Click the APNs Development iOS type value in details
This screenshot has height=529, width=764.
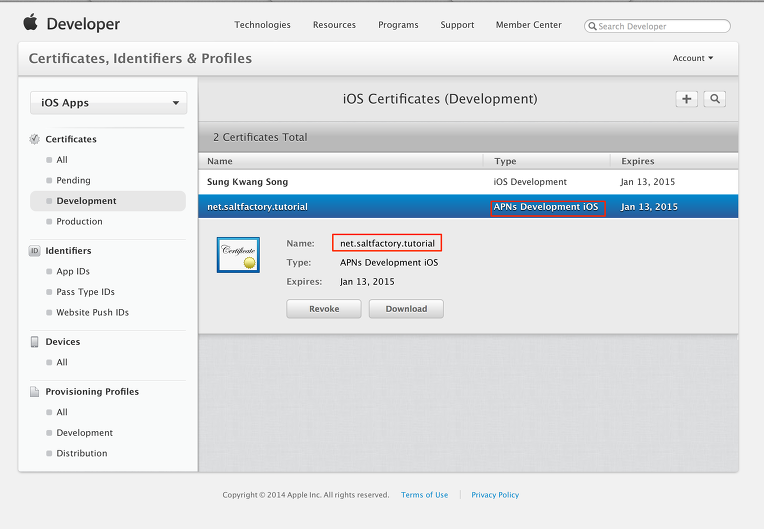[389, 263]
